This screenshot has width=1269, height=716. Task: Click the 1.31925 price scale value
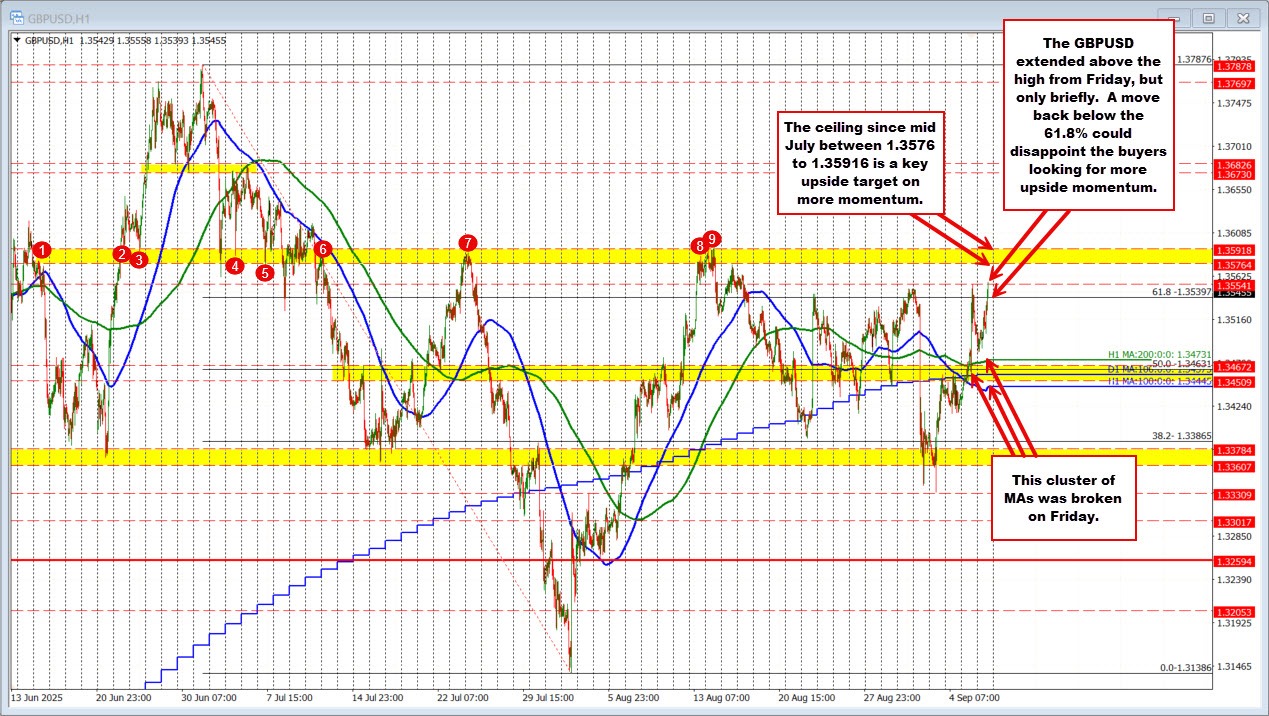pyautogui.click(x=1233, y=623)
